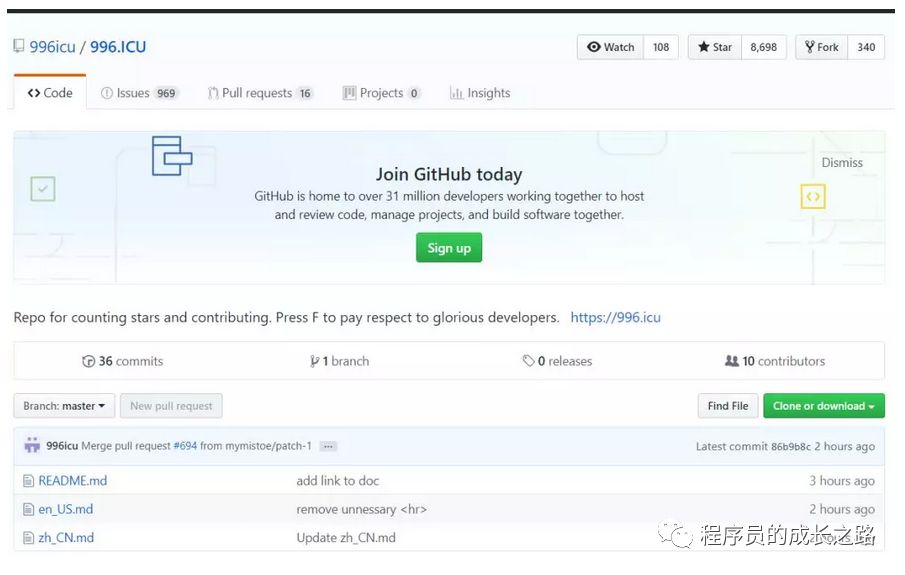905x575 pixels.
Task: Open the 'Update zh_CN.md' commit message
Action: pos(346,537)
